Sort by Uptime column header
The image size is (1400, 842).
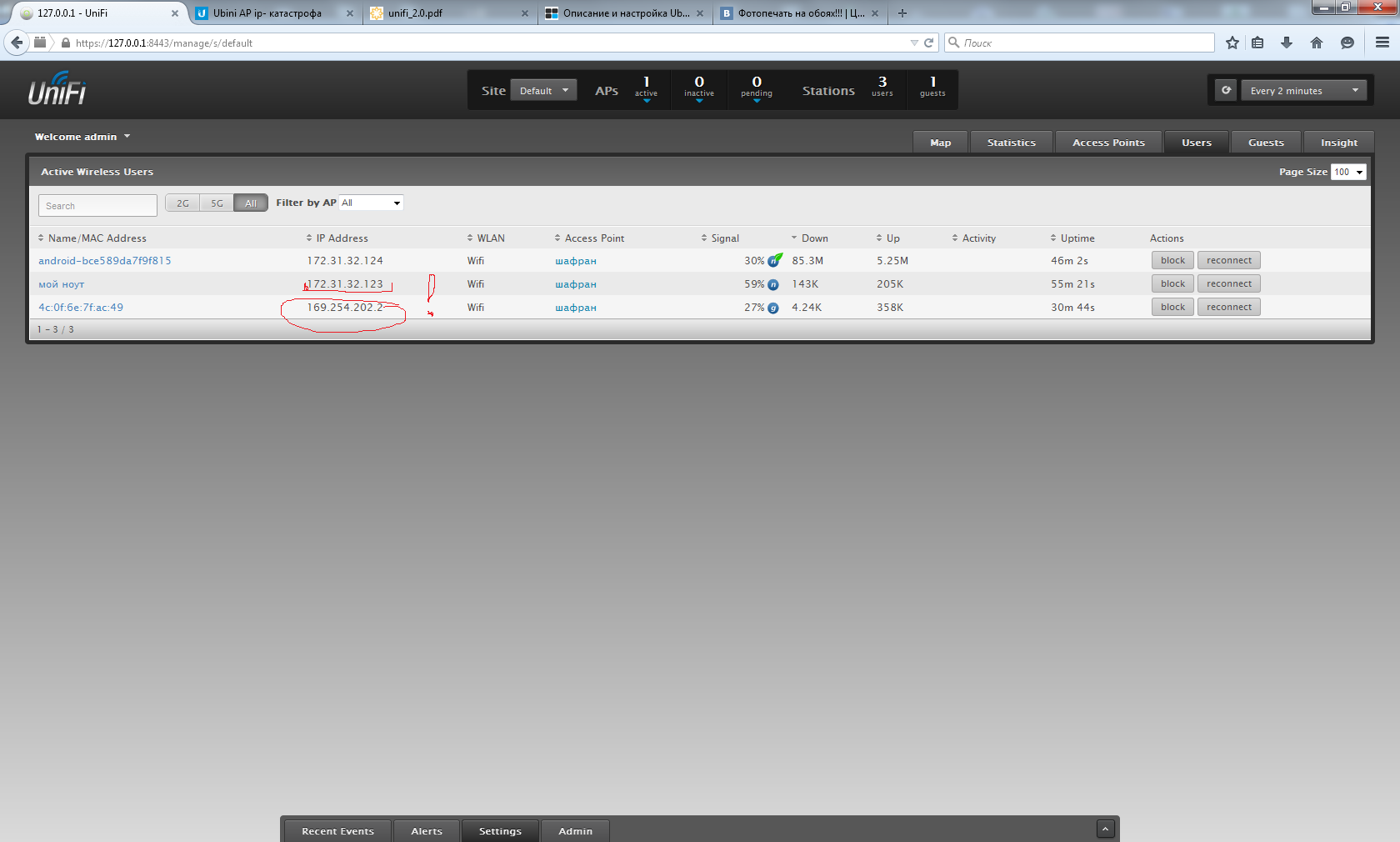coord(1072,238)
